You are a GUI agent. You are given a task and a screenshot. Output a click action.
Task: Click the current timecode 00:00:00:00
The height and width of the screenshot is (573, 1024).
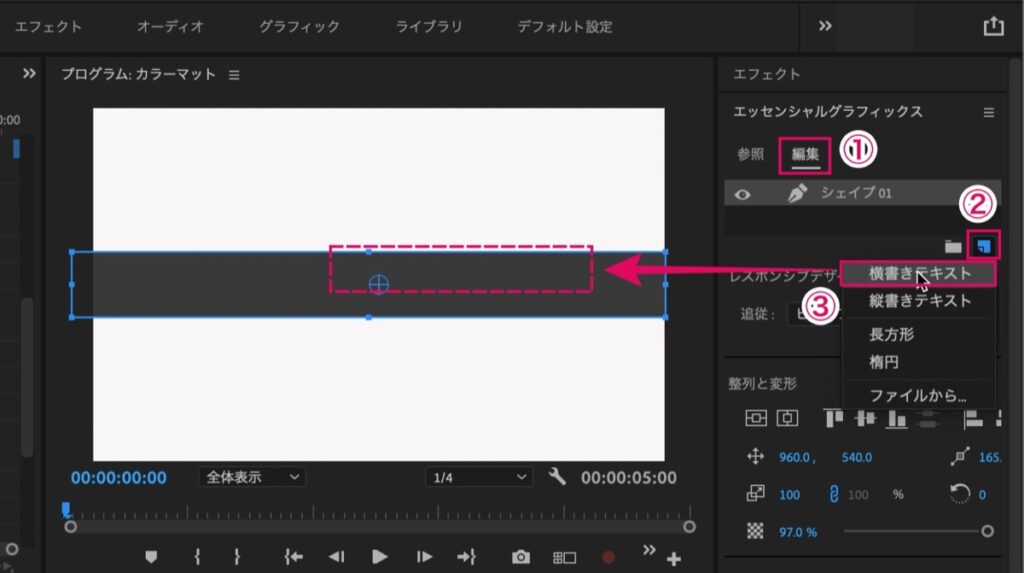118,478
